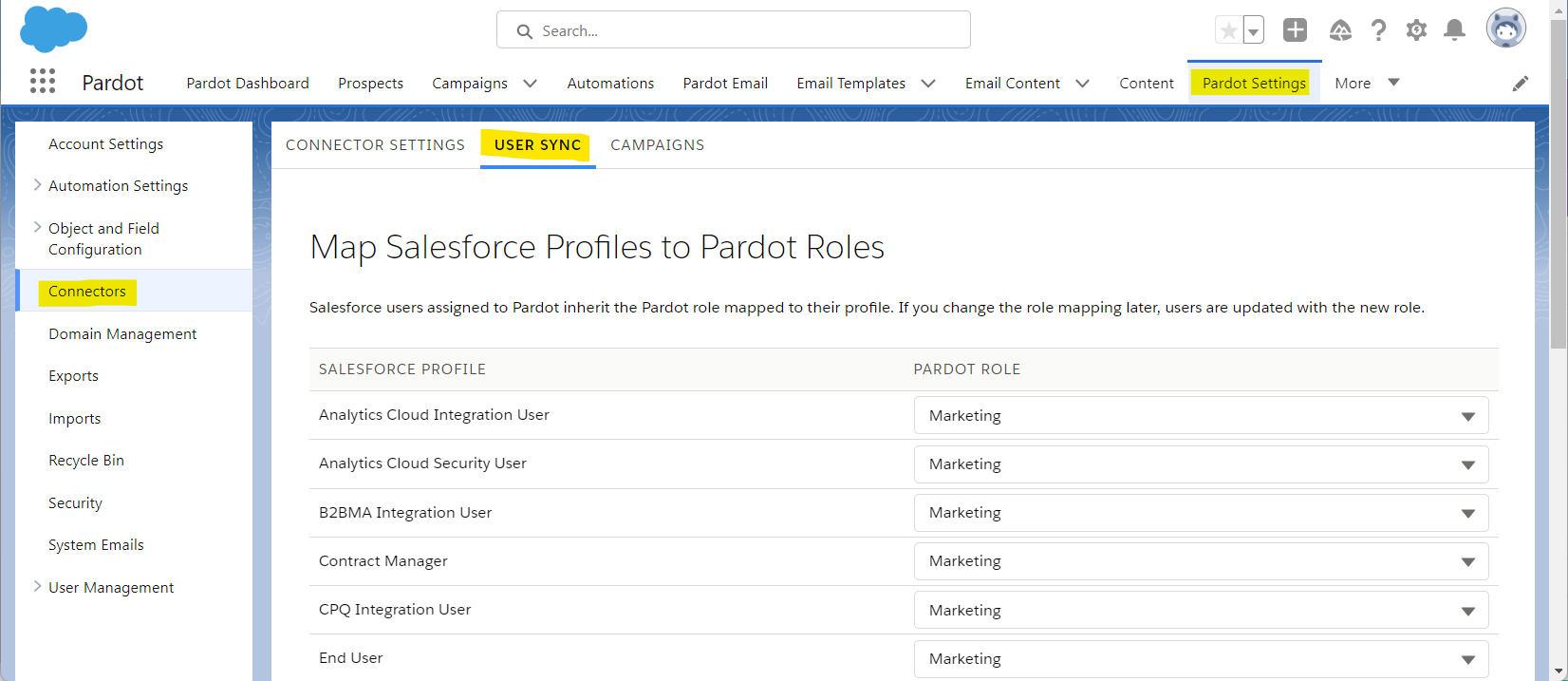
Task: Click the Help question mark icon
Action: [1378, 30]
